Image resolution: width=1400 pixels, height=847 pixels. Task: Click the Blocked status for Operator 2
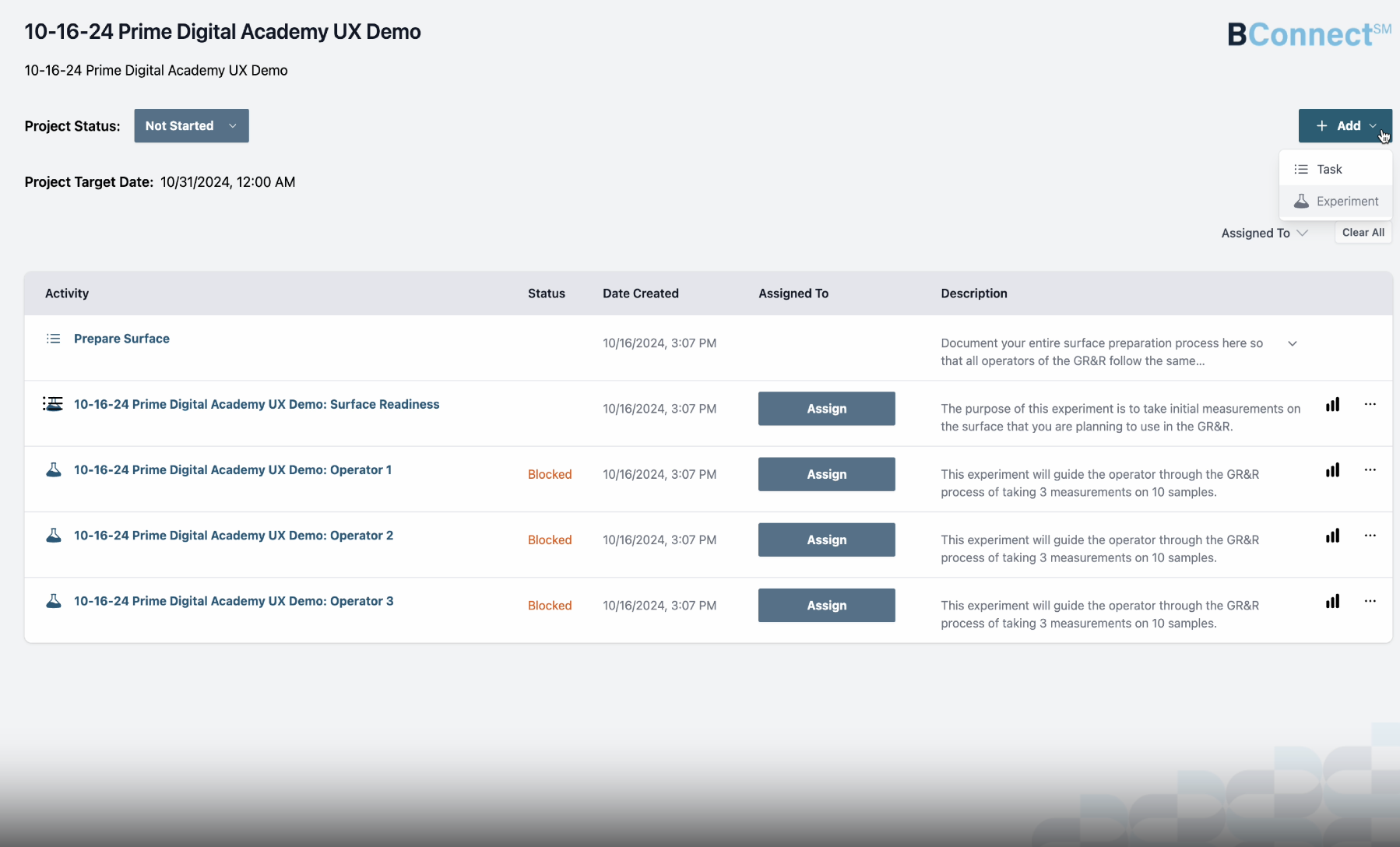click(550, 539)
